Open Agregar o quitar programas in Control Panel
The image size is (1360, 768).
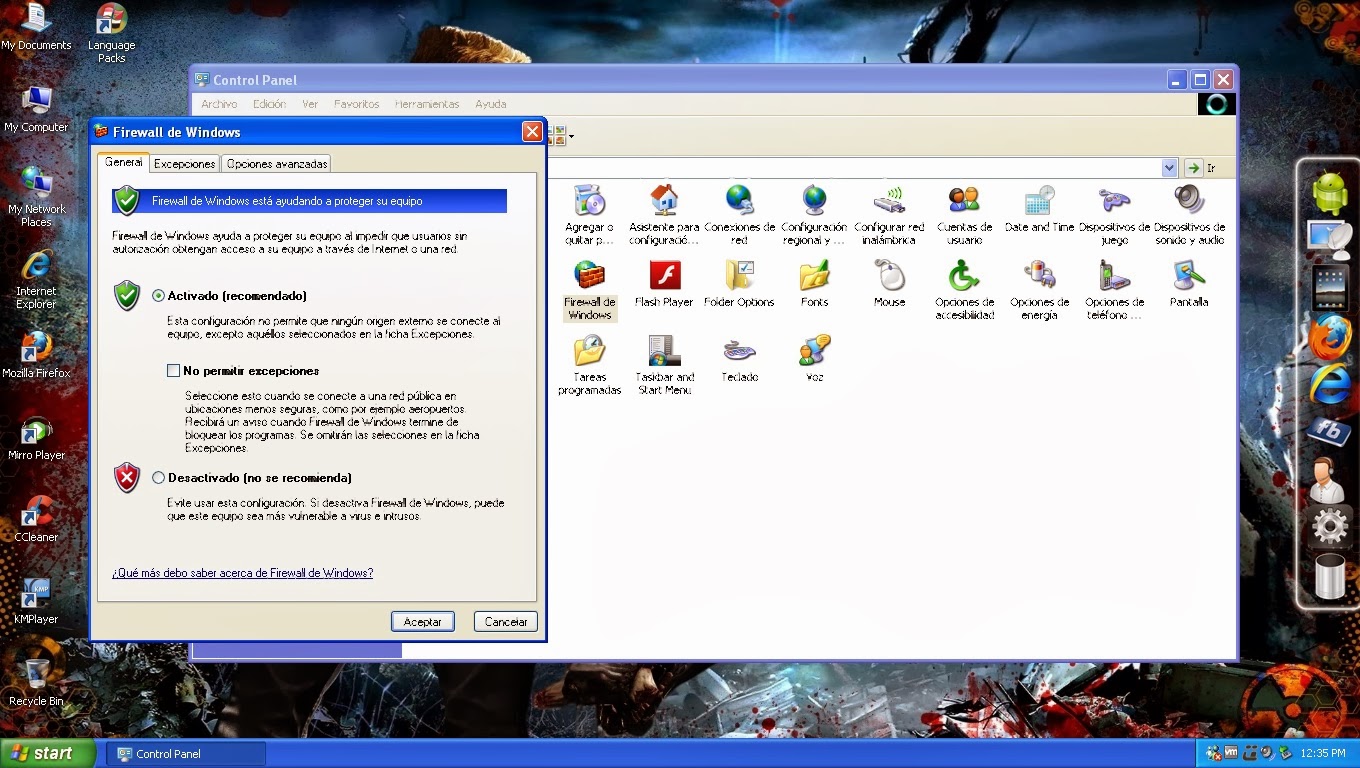589,214
